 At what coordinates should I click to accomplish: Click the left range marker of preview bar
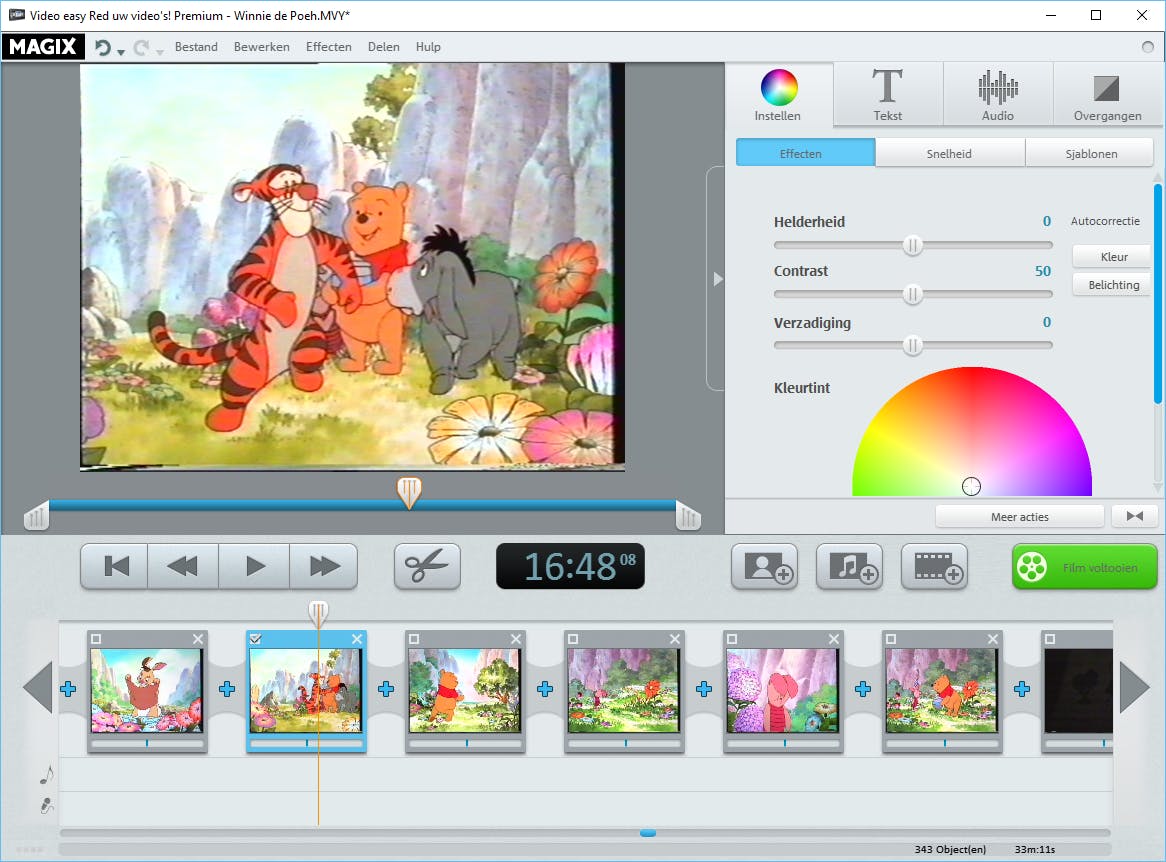[x=36, y=515]
